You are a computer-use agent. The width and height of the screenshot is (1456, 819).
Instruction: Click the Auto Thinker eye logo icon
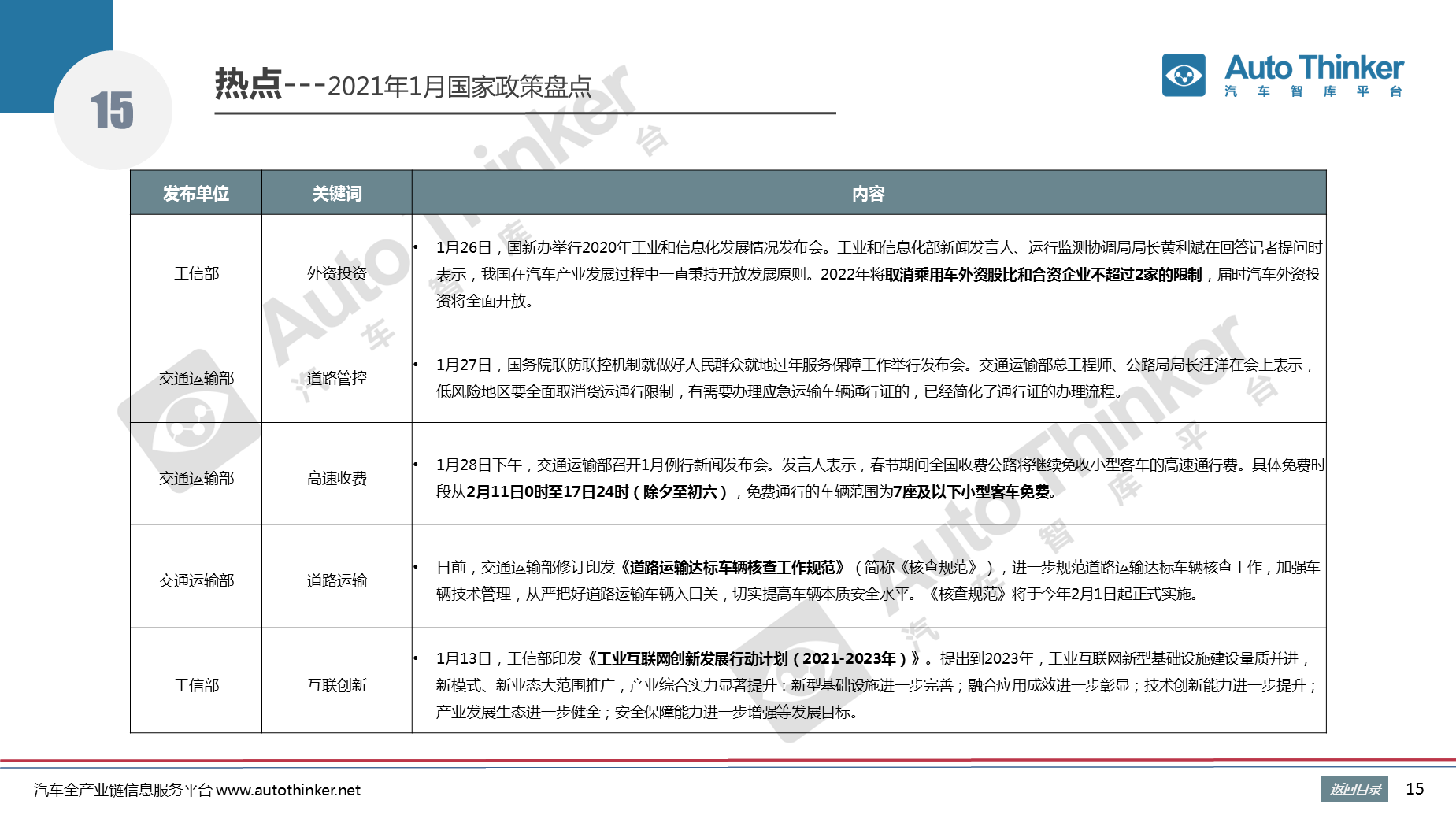point(1184,76)
